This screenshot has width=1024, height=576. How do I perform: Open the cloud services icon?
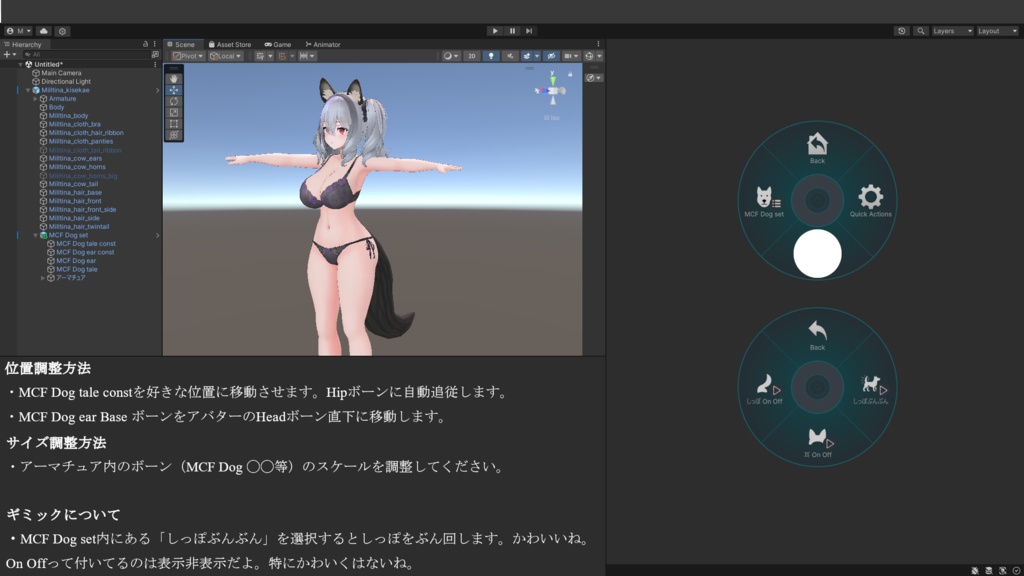click(x=44, y=31)
